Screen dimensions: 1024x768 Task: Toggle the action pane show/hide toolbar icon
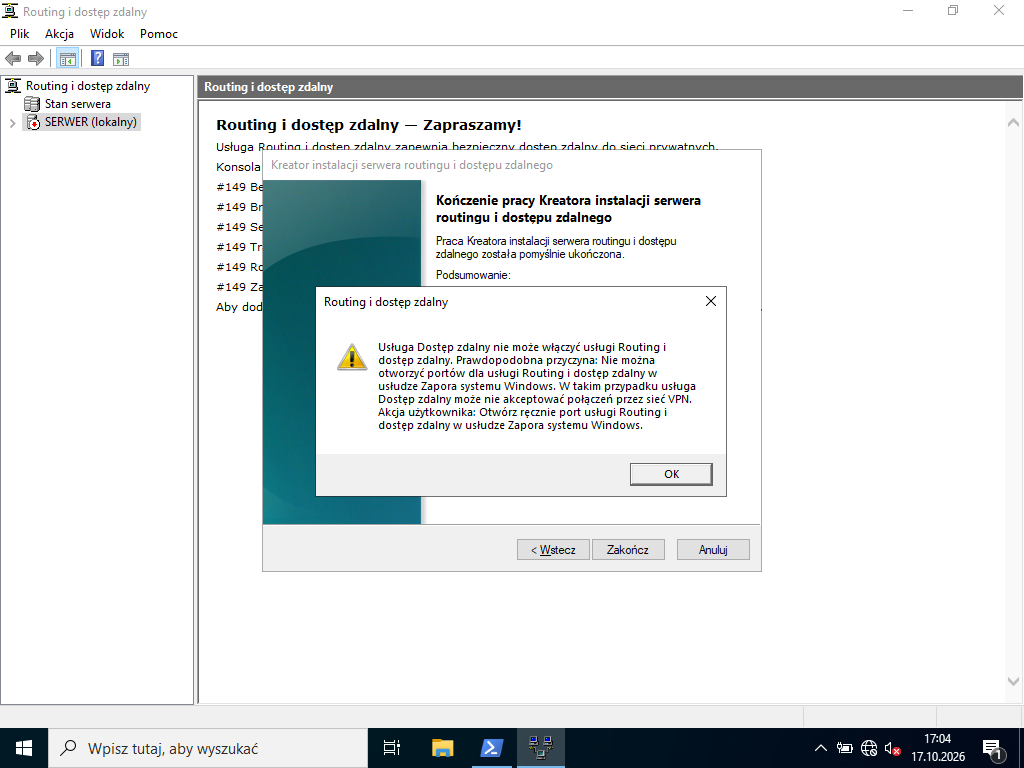(x=121, y=59)
